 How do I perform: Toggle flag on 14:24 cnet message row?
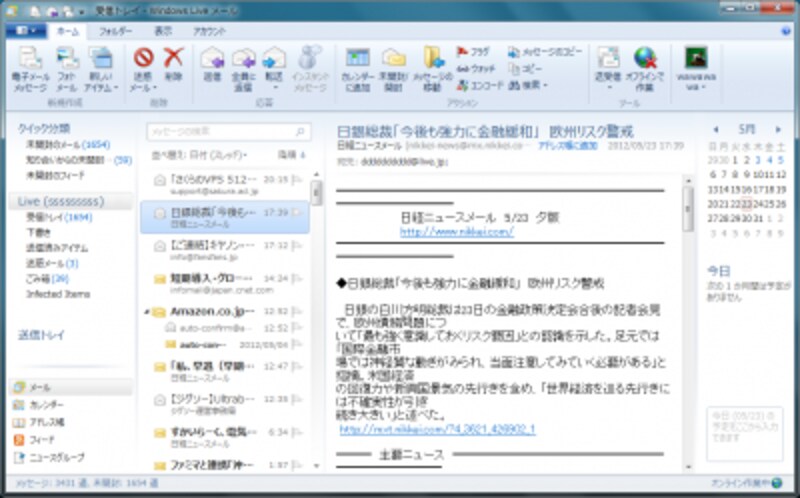(297, 279)
